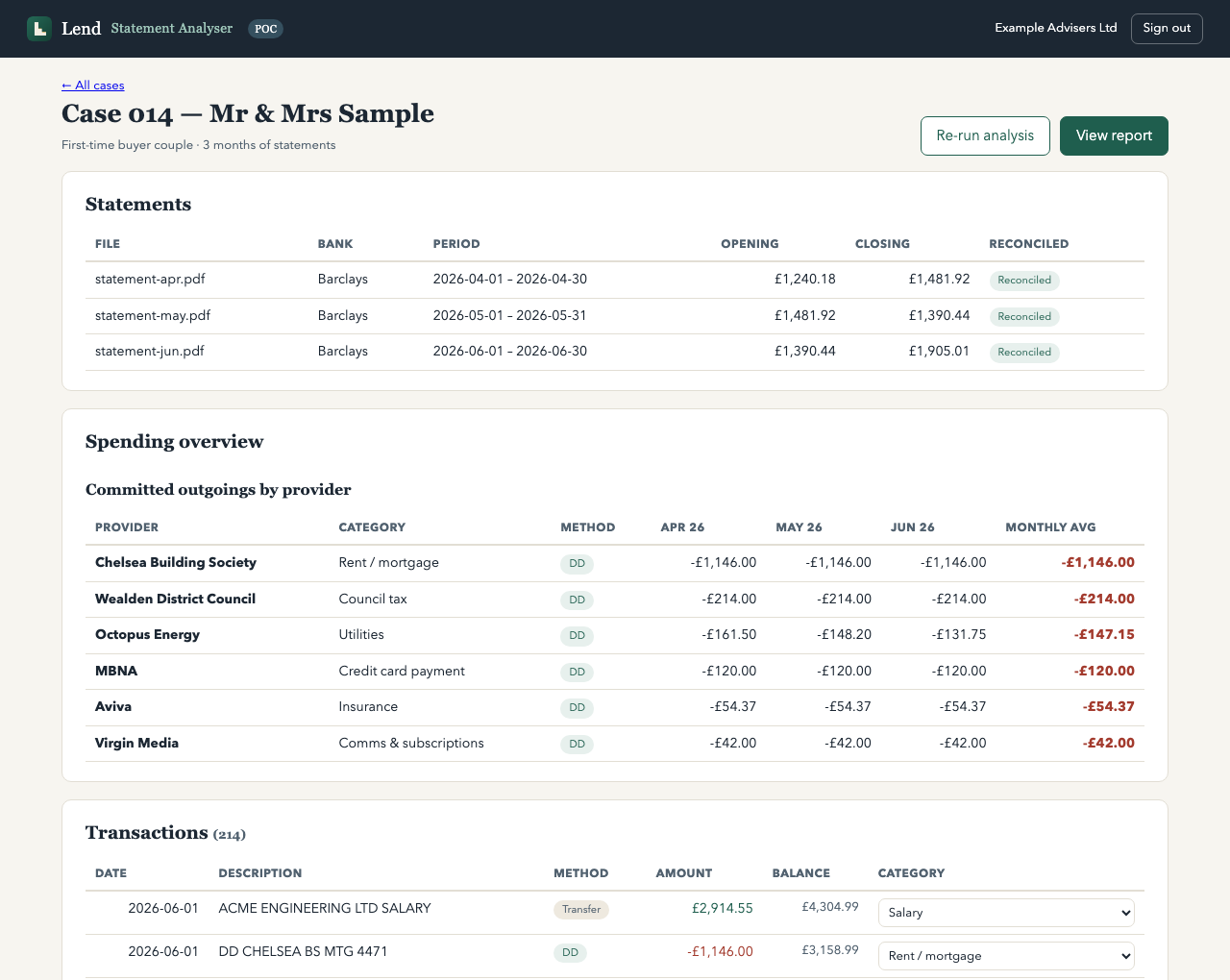
Task: Click Wealden District Council provider
Action: tap(175, 599)
